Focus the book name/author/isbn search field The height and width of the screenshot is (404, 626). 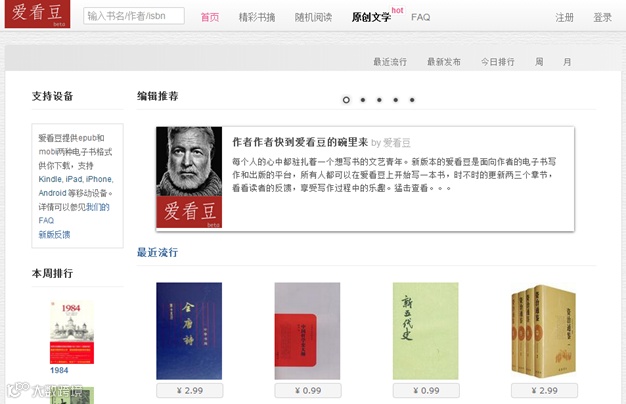[134, 16]
